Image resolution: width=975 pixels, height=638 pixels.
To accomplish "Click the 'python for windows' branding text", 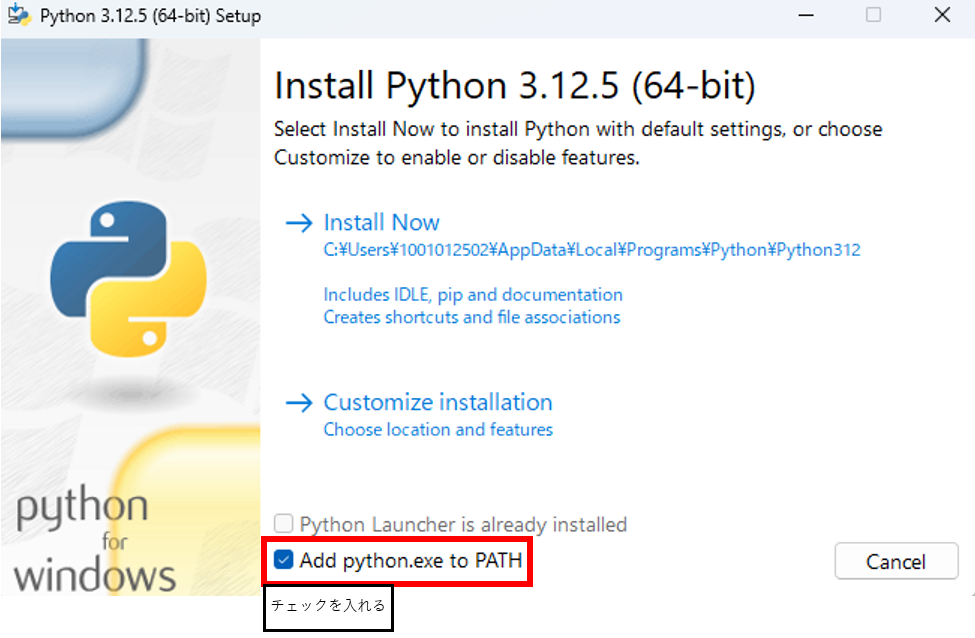I will [x=95, y=540].
